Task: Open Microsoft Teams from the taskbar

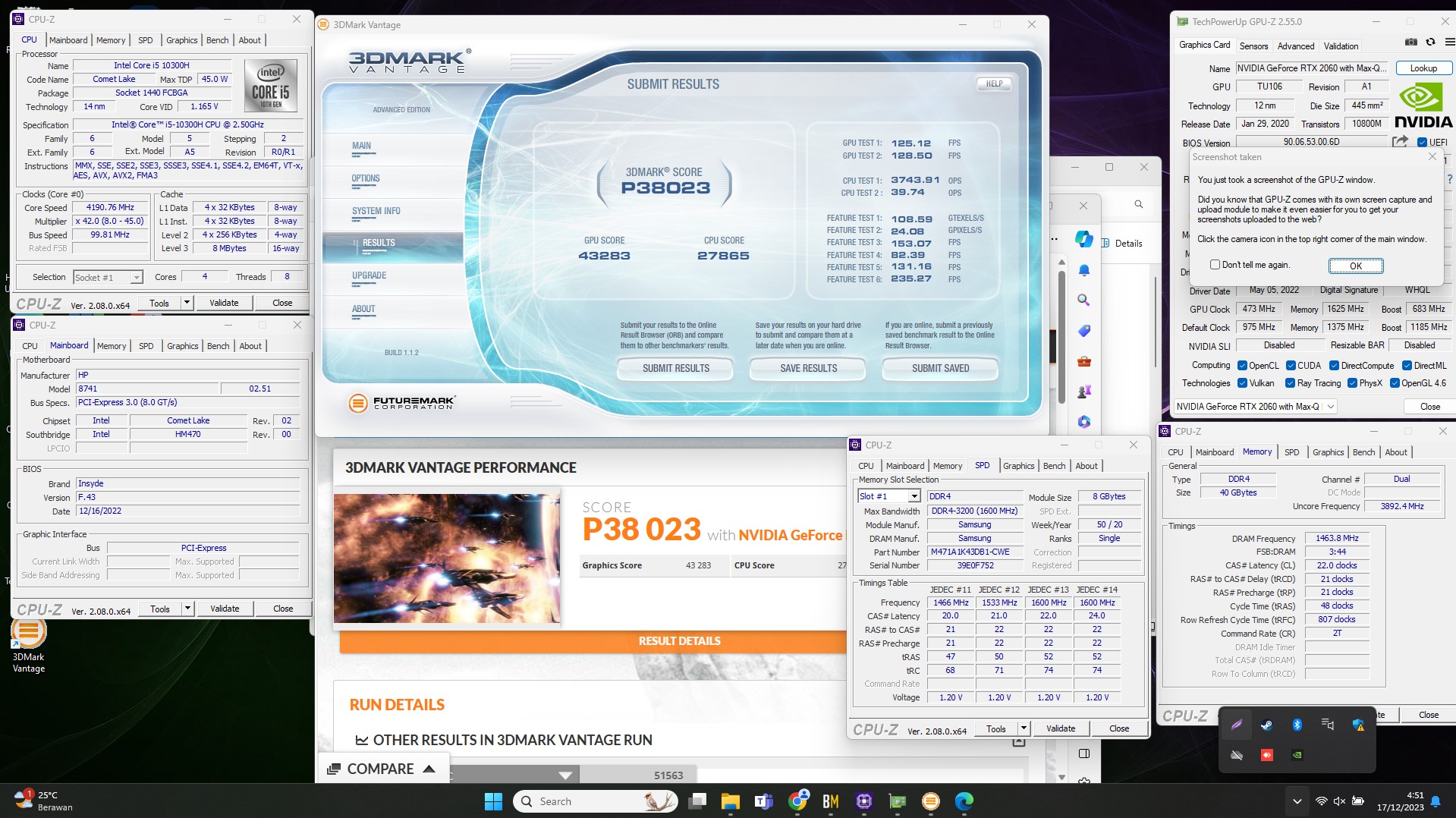Action: (x=763, y=801)
